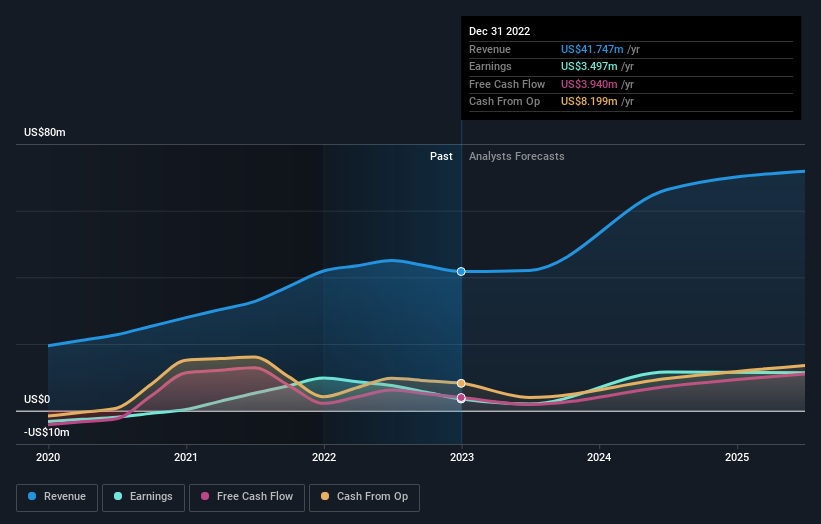This screenshot has height=524, width=821.
Task: Click the blue Revenue legend dot
Action: (32, 496)
